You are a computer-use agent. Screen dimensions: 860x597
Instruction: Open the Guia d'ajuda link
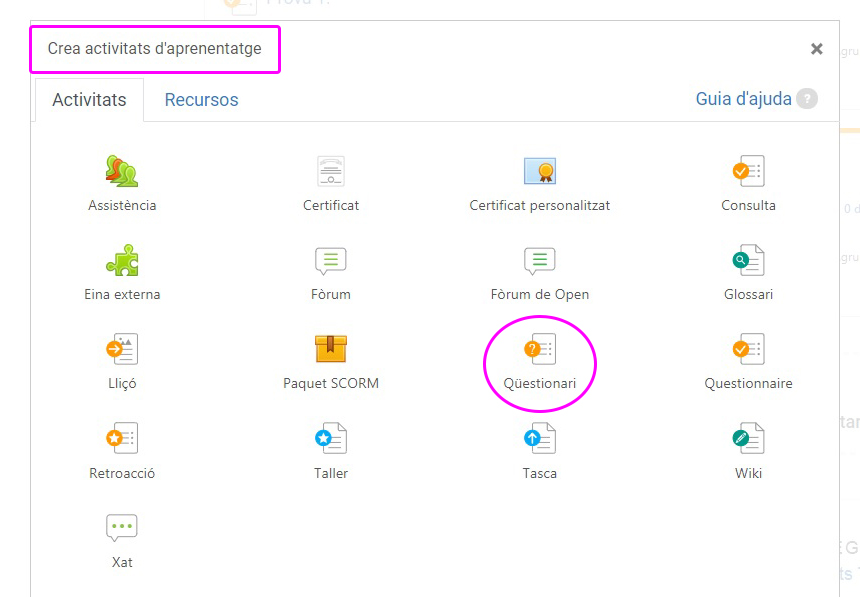[x=743, y=99]
